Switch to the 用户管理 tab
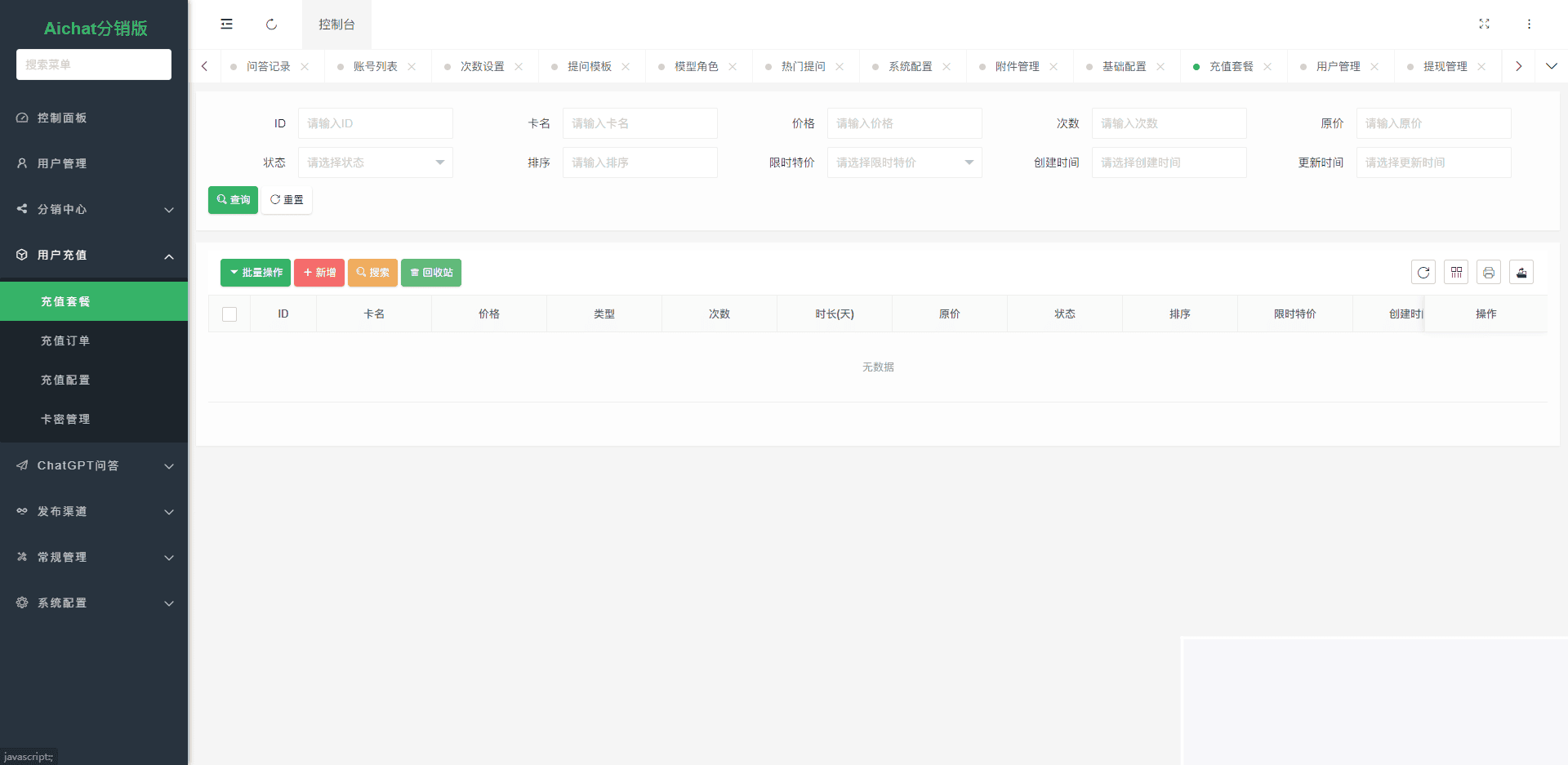Image resolution: width=1568 pixels, height=765 pixels. 1337,65
